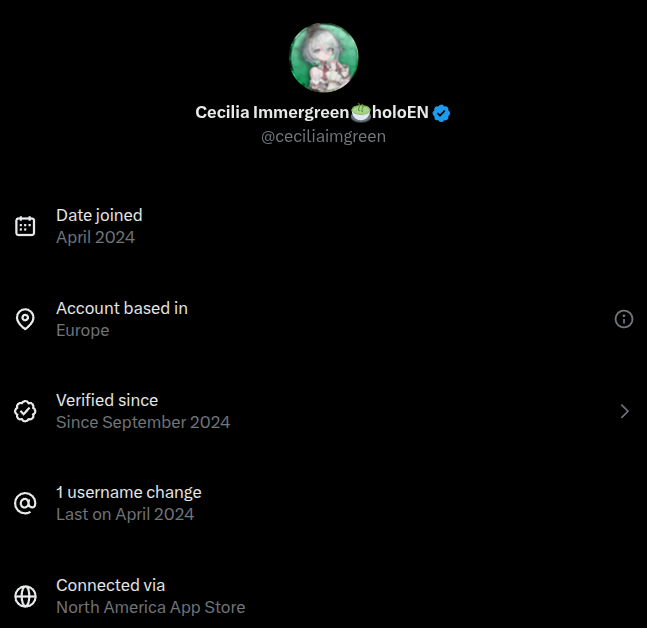Select the Account based in label
The width and height of the screenshot is (647, 628).
pos(122,308)
